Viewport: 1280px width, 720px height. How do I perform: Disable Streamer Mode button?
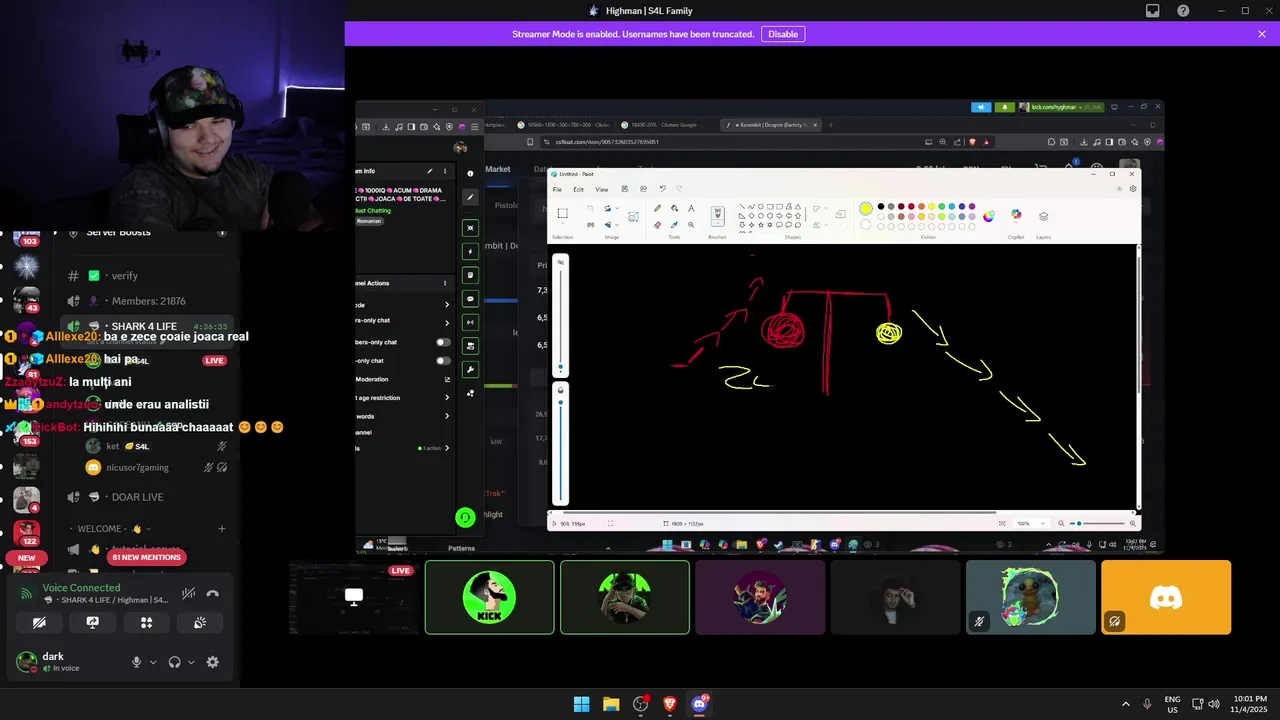[x=783, y=34]
